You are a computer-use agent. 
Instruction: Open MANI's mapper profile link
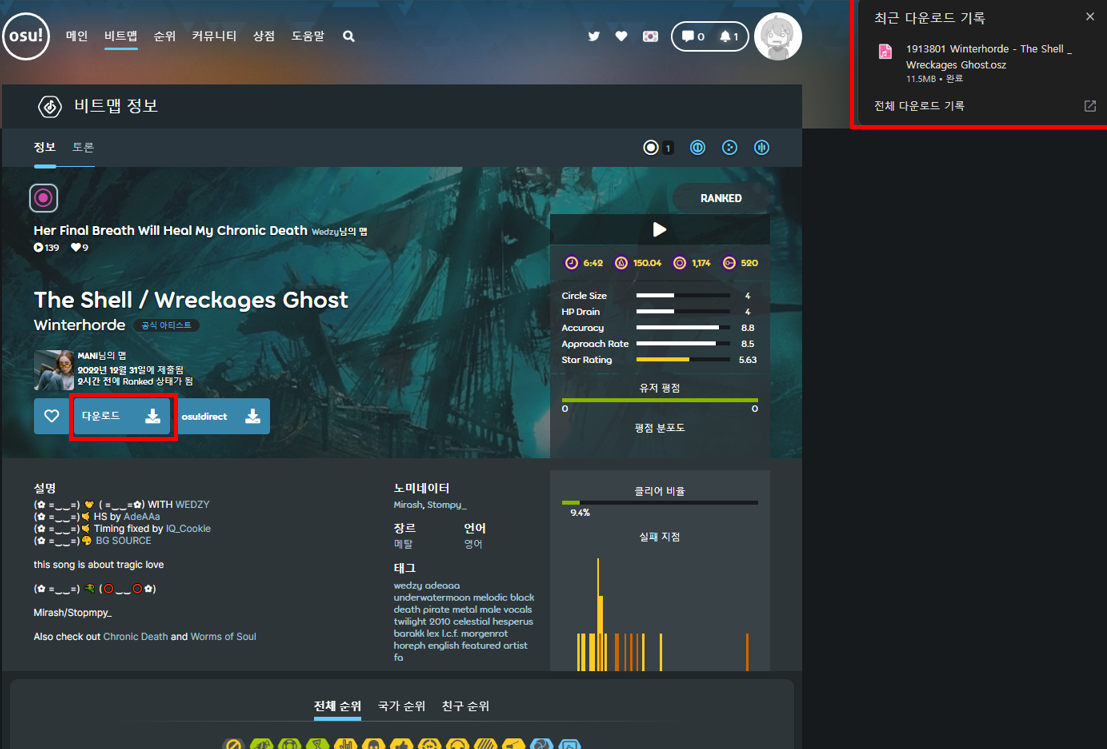click(88, 356)
